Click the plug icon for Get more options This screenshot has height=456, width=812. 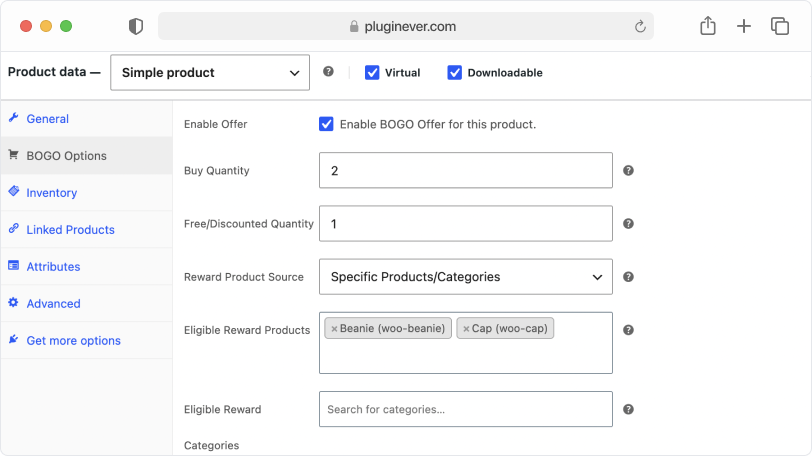[13, 340]
